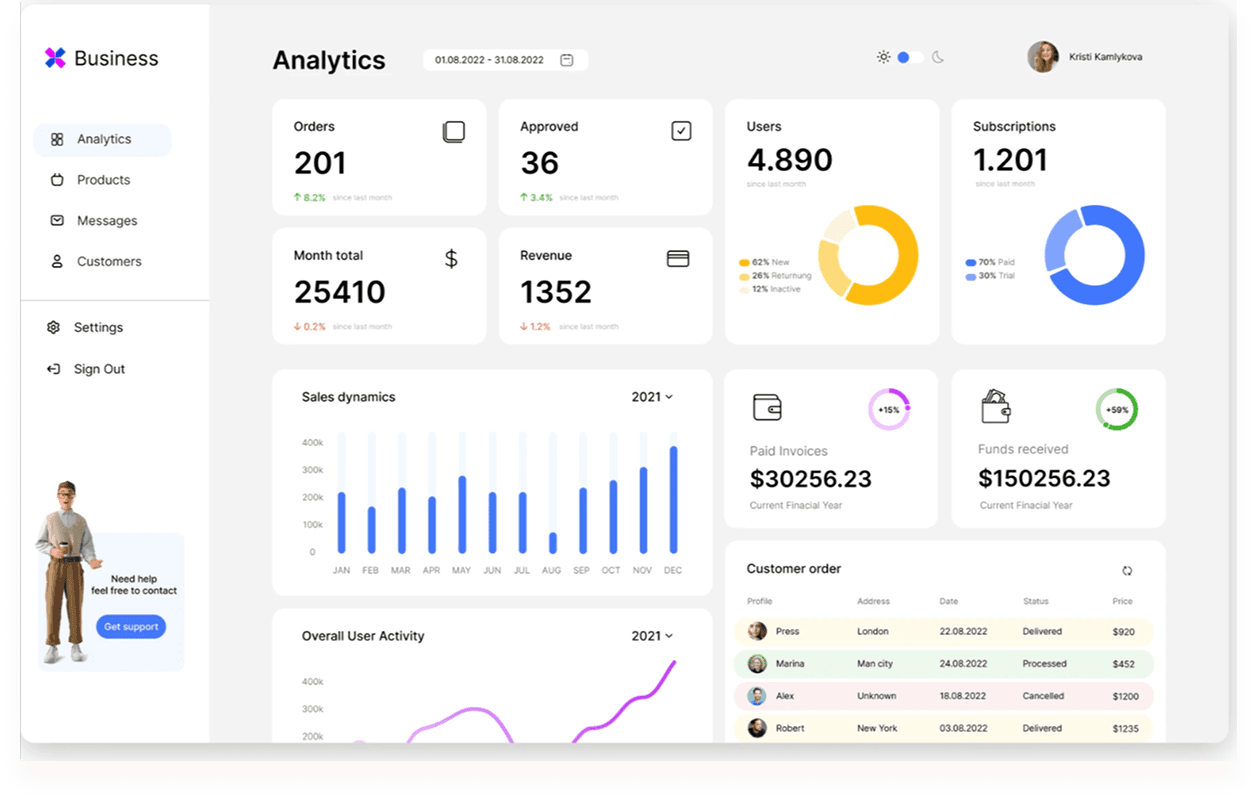The width and height of the screenshot is (1257, 801).
Task: Open the 2021 dropdown on Overall User Activity
Action: pyautogui.click(x=651, y=635)
